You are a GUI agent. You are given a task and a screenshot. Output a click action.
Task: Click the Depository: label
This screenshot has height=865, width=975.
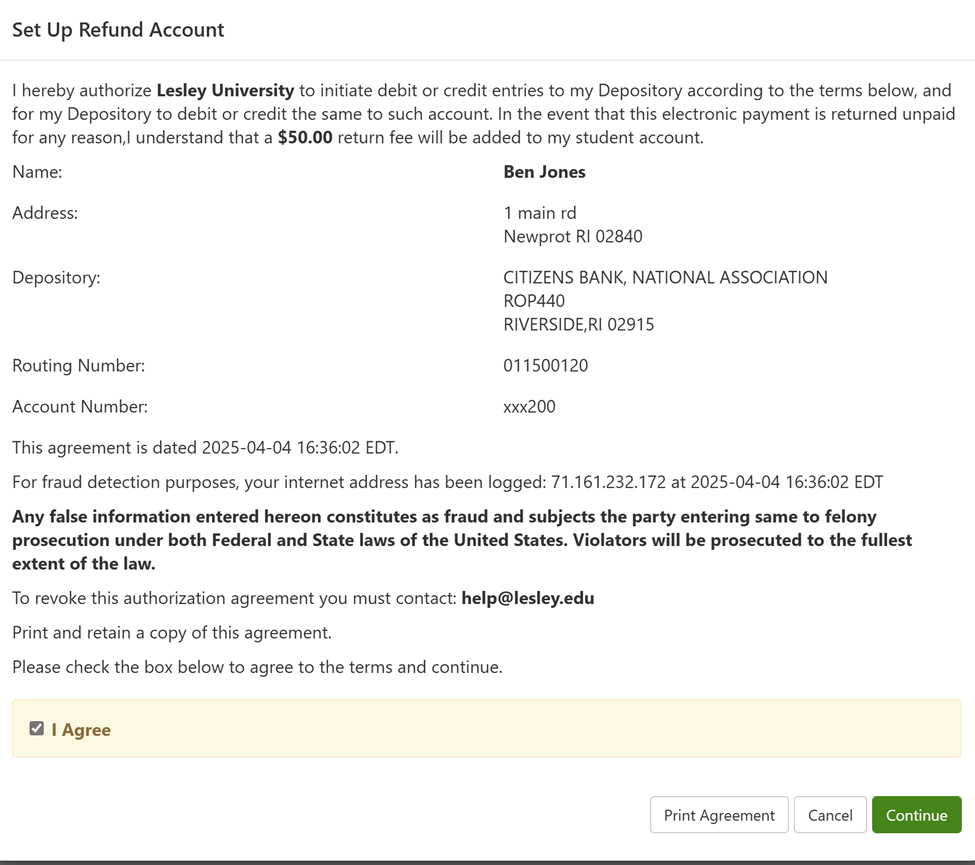tap(56, 278)
